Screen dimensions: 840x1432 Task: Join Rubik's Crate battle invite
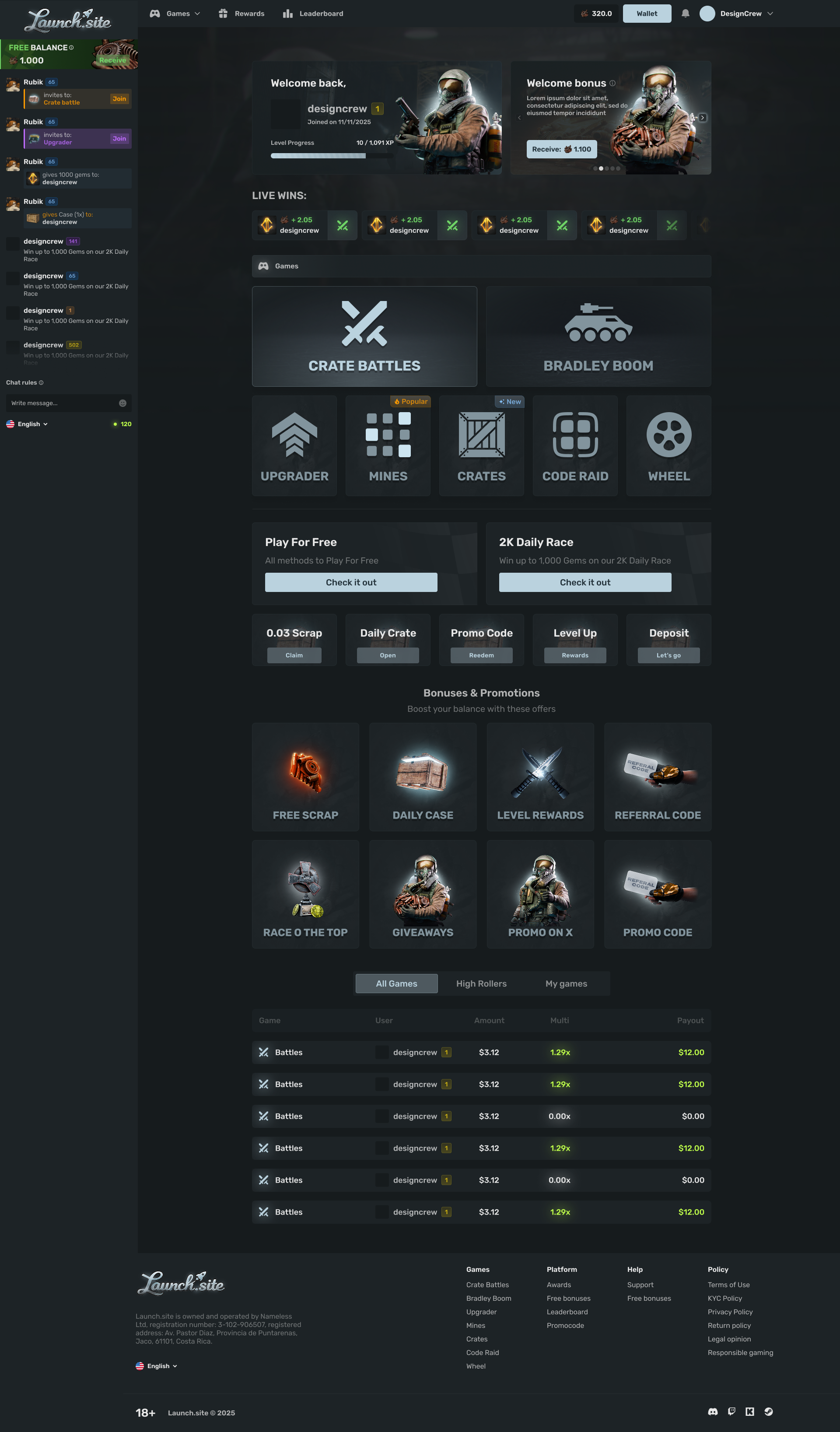click(x=119, y=99)
